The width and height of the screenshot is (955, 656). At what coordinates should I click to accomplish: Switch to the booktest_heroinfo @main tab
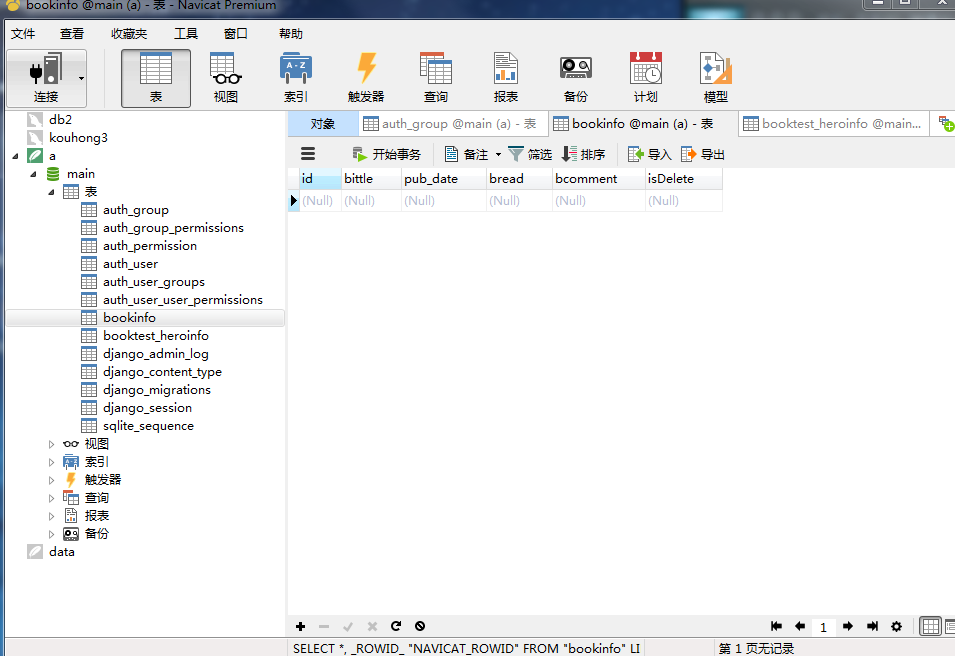(x=833, y=124)
